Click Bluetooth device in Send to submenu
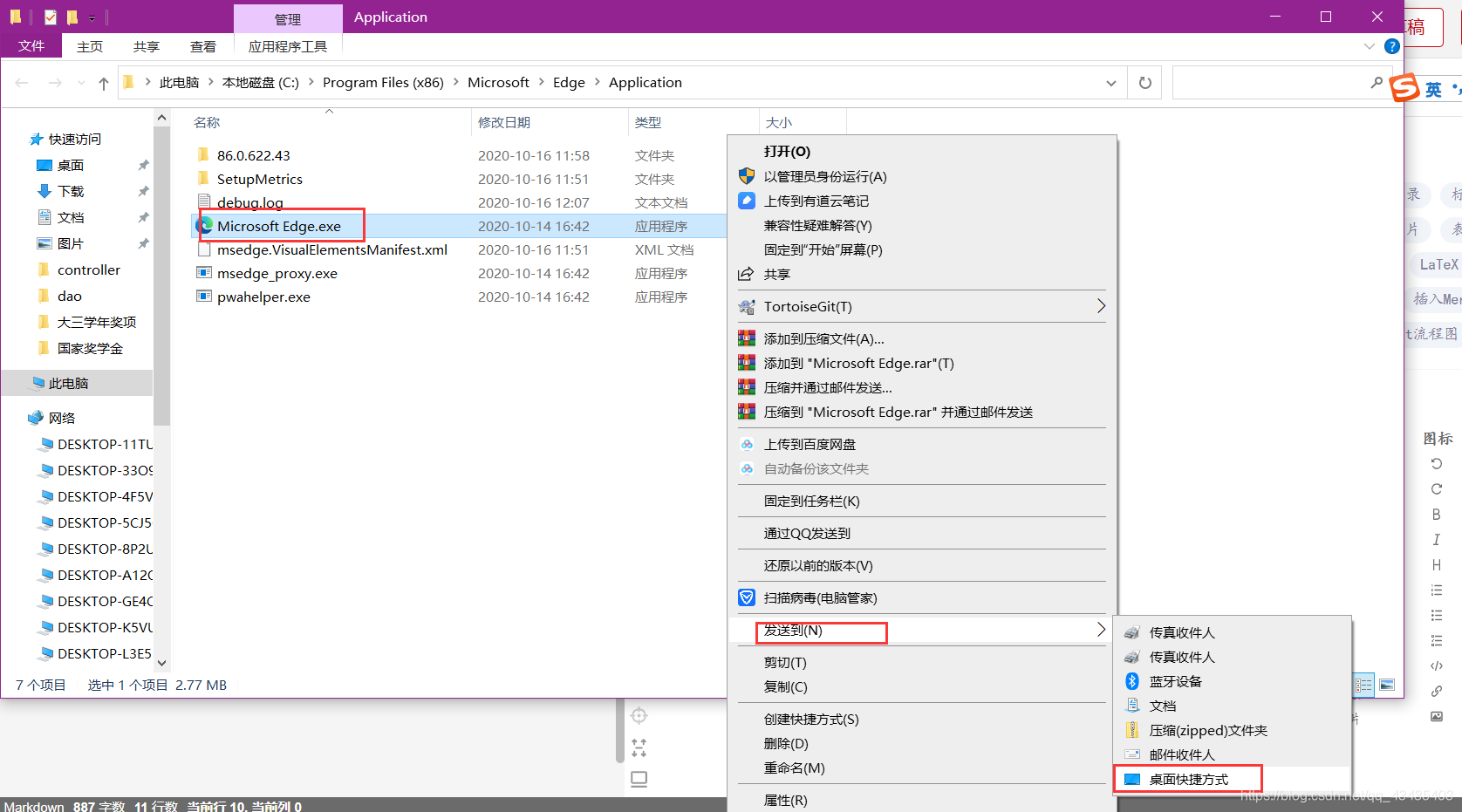The image size is (1462, 812). coord(1233,681)
